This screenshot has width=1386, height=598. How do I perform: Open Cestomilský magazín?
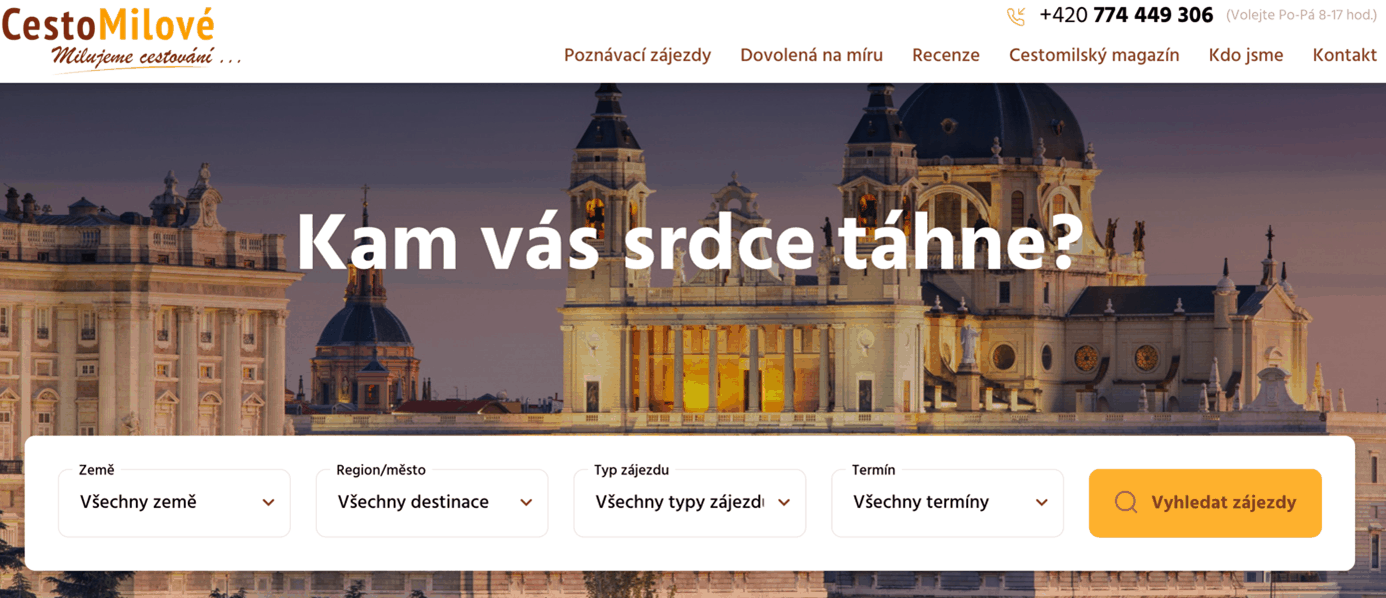[1094, 56]
